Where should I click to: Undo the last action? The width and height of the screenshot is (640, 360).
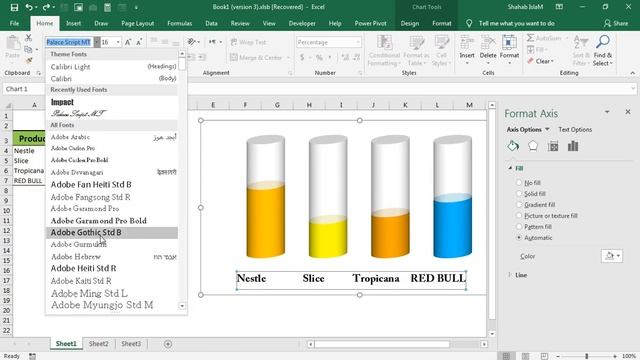pyautogui.click(x=29, y=7)
